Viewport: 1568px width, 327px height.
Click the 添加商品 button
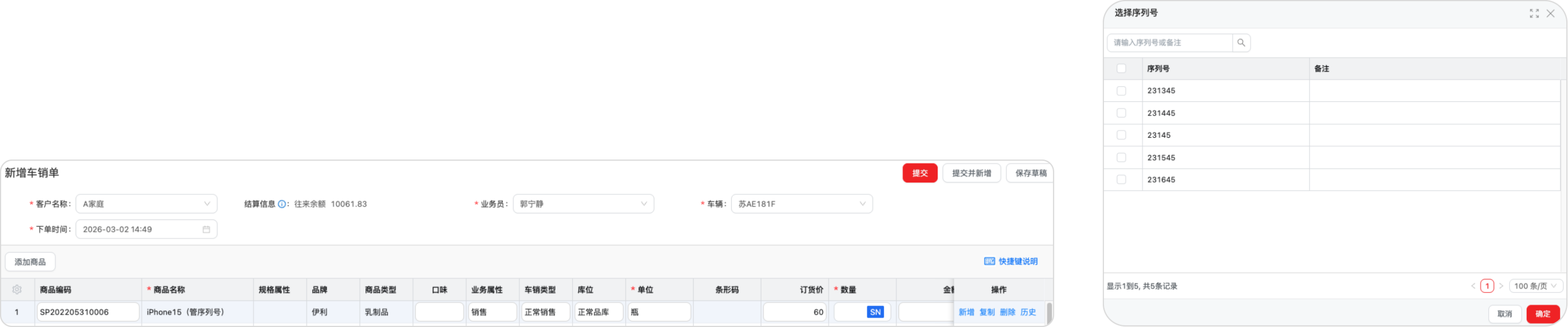click(31, 262)
